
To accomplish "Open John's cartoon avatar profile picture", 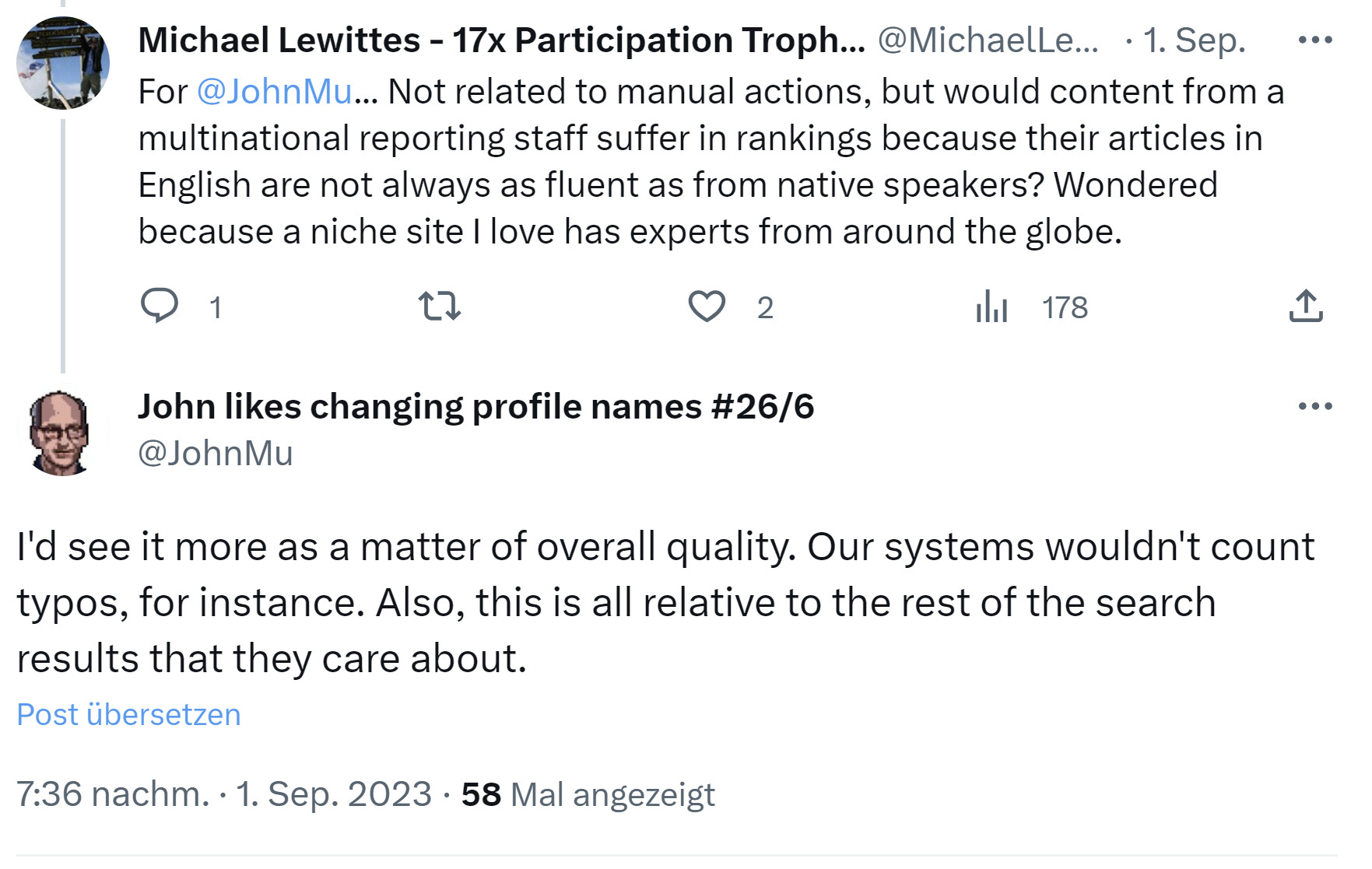I will click(60, 433).
